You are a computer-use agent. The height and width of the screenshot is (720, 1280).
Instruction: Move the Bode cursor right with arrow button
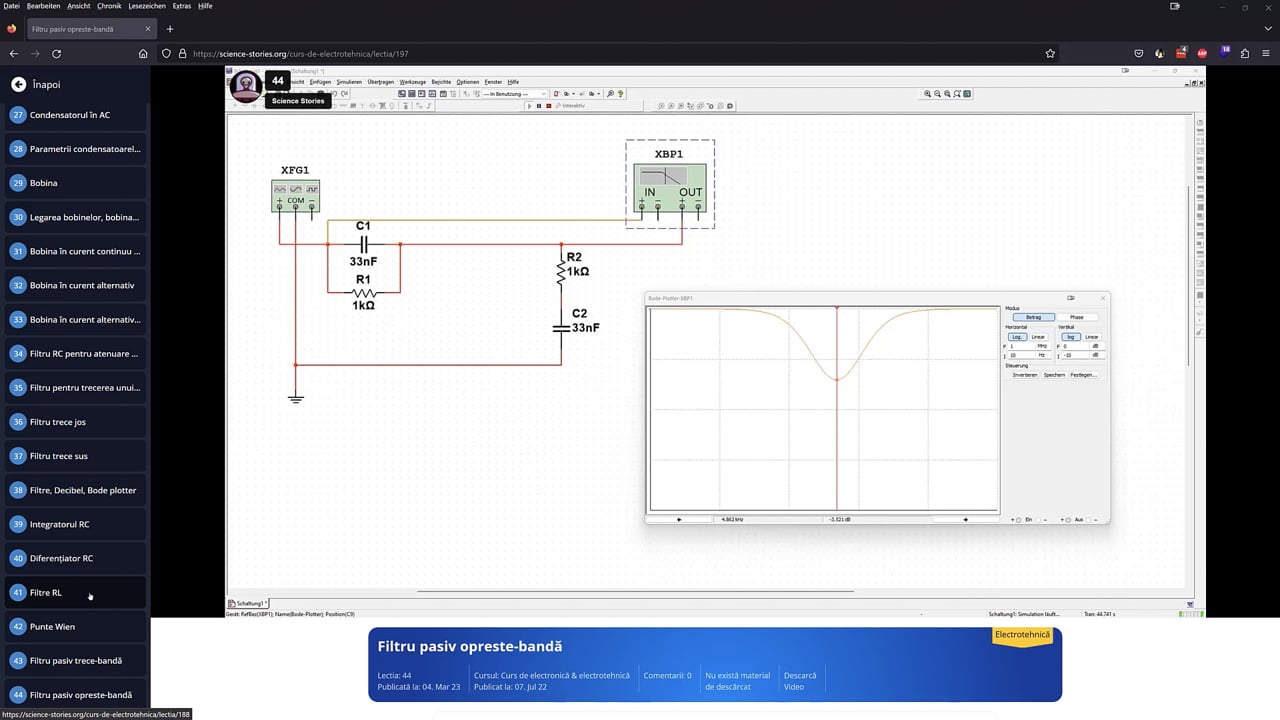click(965, 519)
